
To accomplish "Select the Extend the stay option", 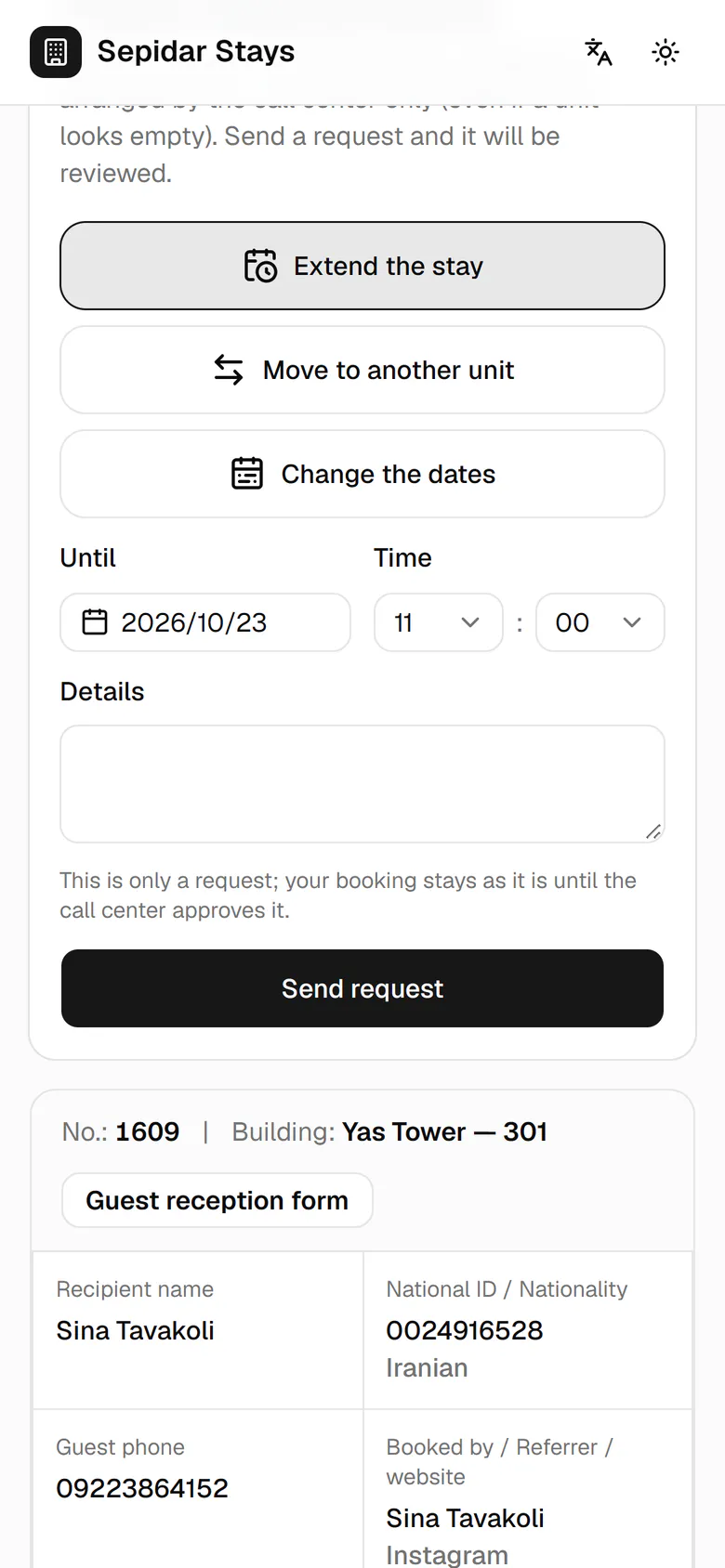I will (362, 266).
